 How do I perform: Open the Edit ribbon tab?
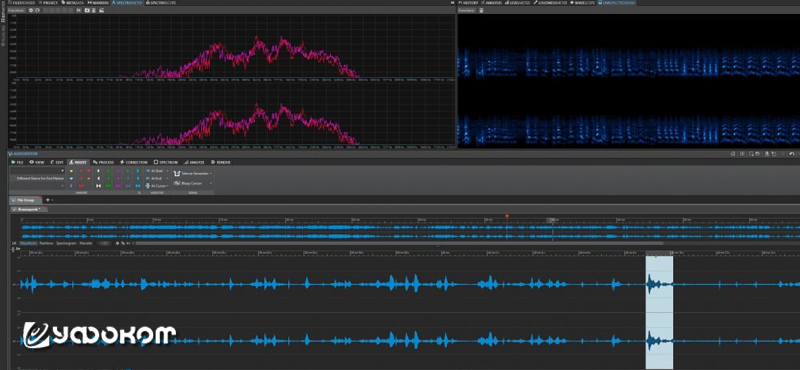tap(57, 162)
